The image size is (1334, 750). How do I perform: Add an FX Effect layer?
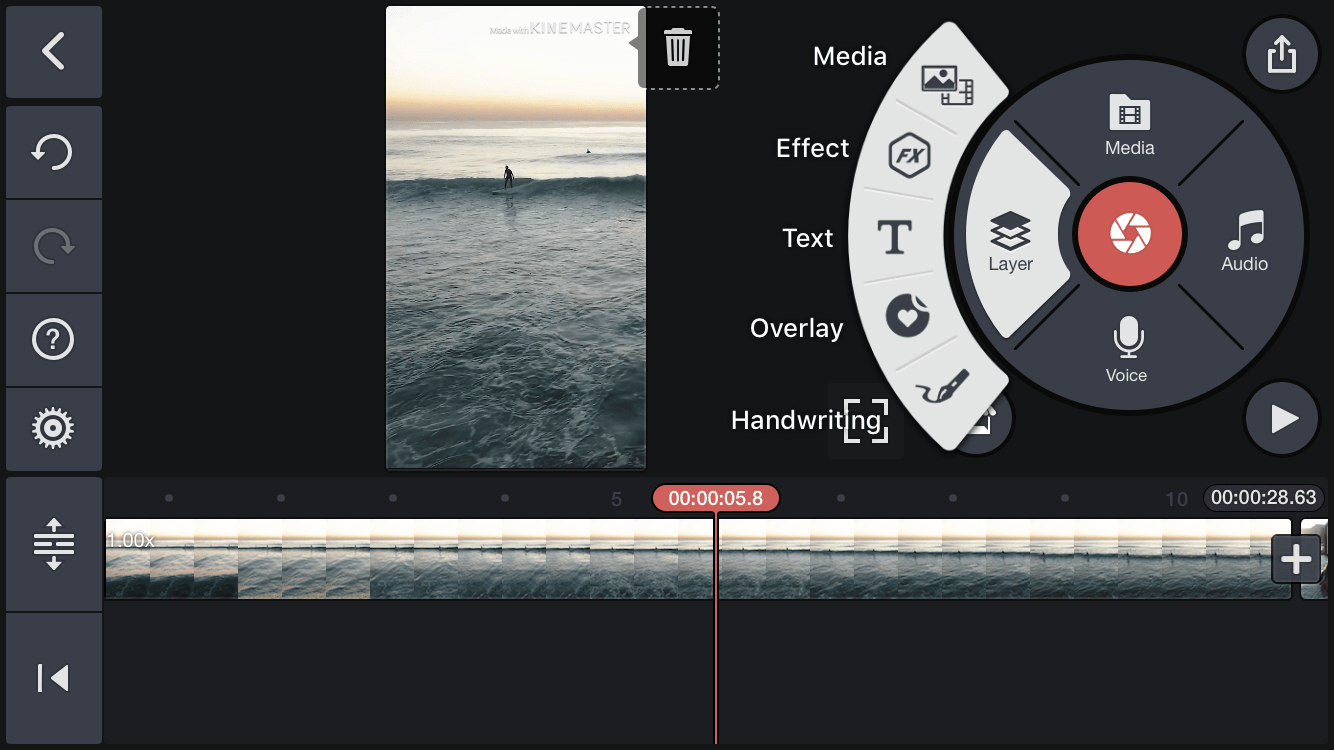(x=909, y=156)
